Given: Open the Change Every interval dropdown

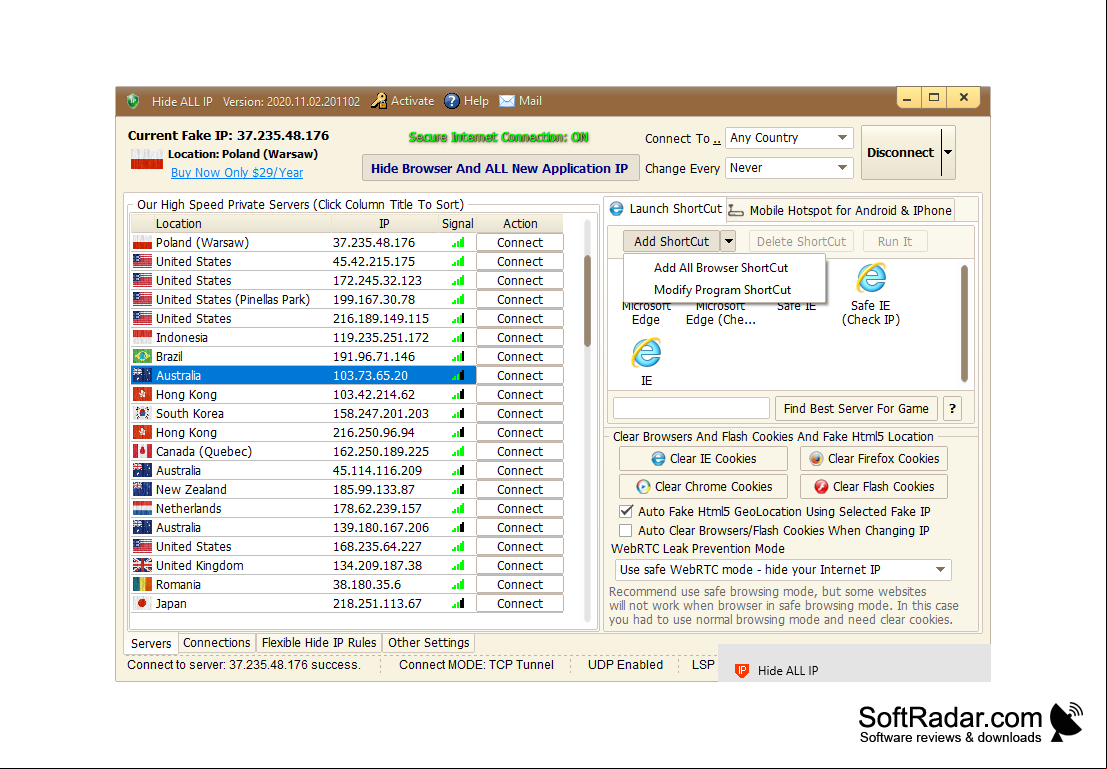Looking at the screenshot, I should (x=789, y=168).
